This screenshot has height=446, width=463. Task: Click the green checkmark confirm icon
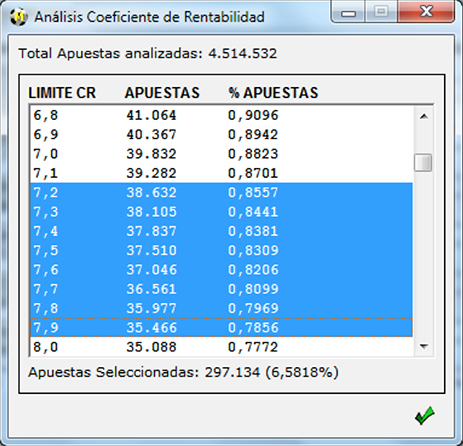[425, 415]
